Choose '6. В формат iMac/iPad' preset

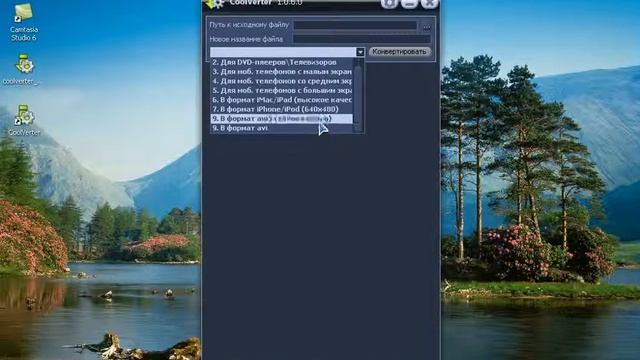point(282,100)
